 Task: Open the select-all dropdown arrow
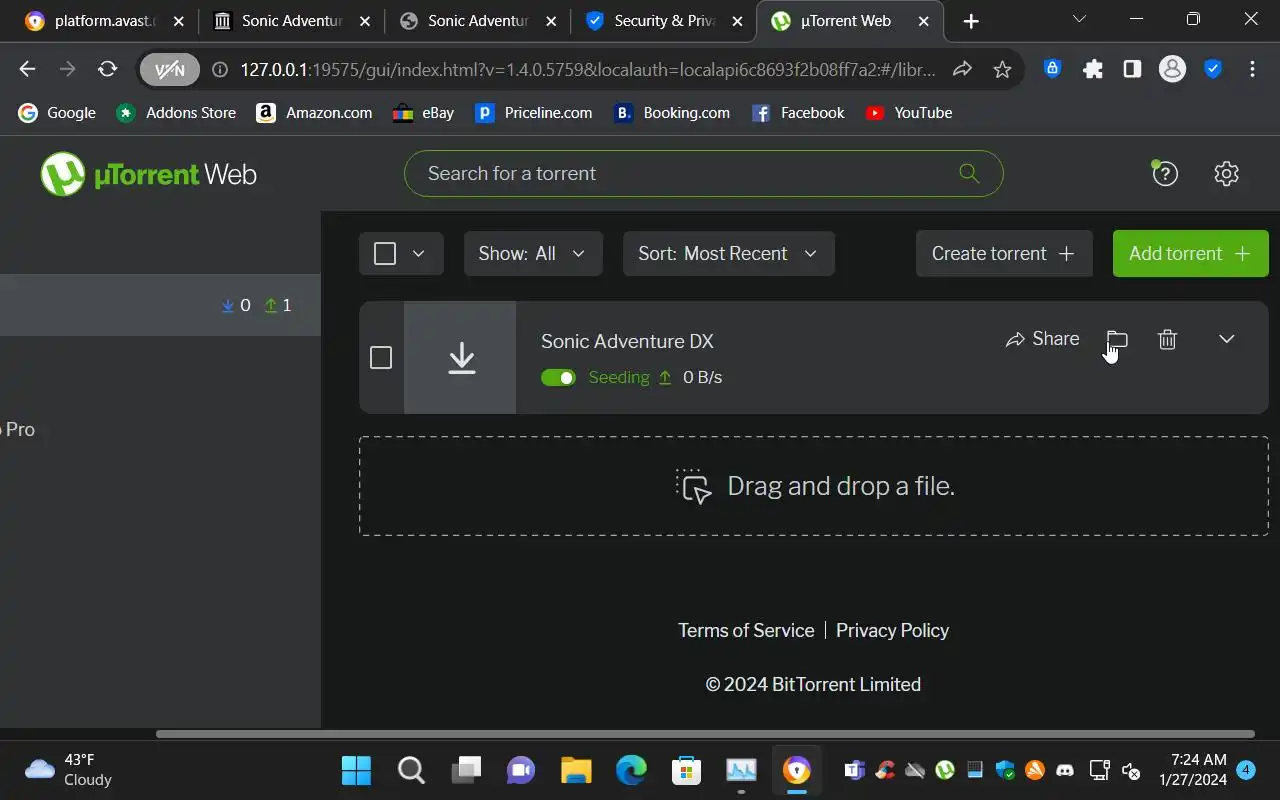pyautogui.click(x=419, y=253)
